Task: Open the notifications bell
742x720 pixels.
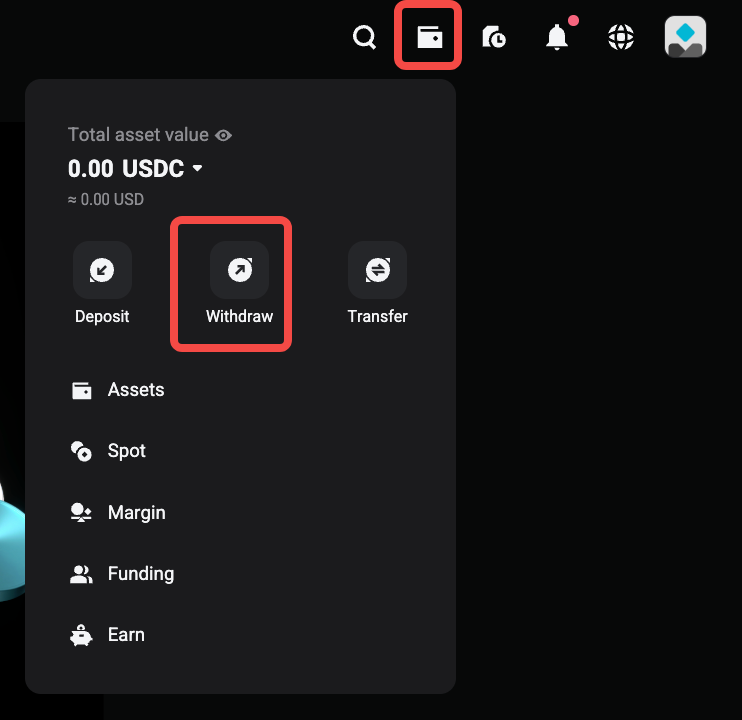Action: (x=557, y=37)
